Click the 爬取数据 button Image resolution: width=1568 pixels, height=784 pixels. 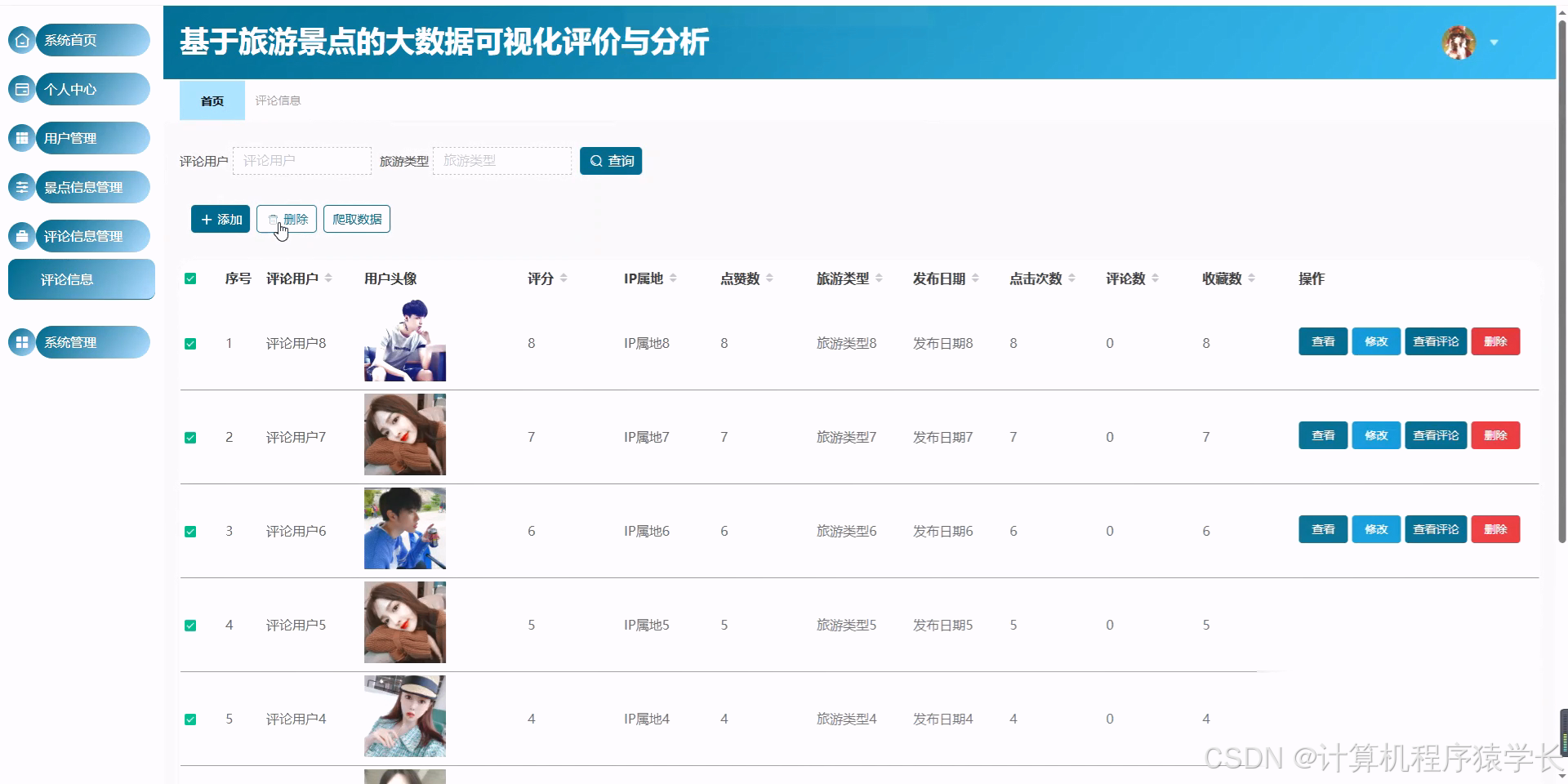[x=357, y=218]
